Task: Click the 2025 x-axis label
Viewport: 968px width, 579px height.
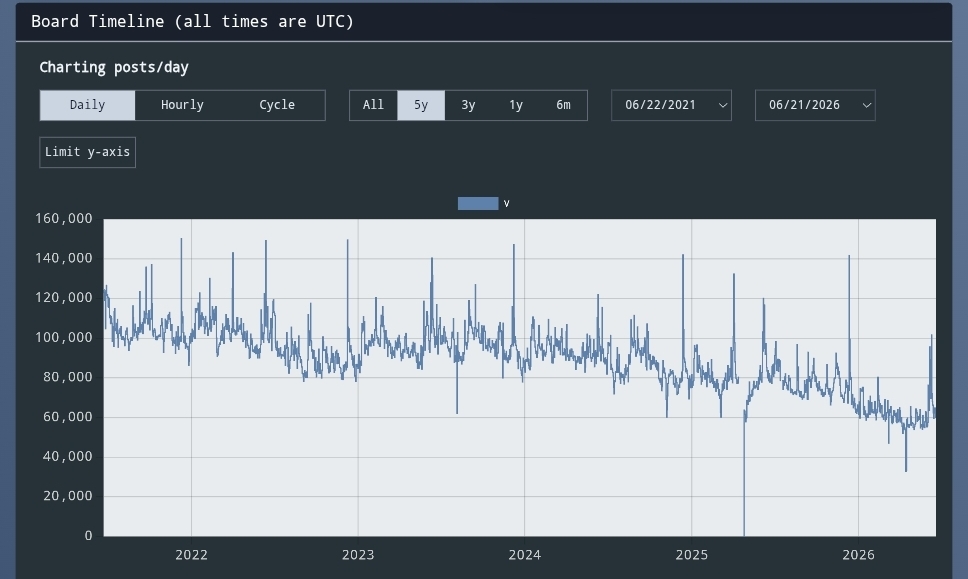Action: coord(691,555)
